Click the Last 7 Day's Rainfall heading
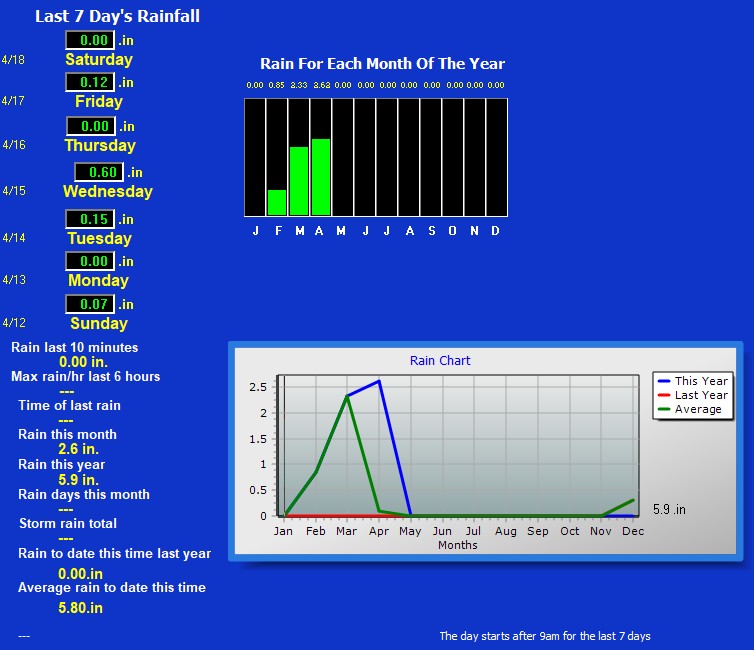The height and width of the screenshot is (650, 754). [x=117, y=16]
